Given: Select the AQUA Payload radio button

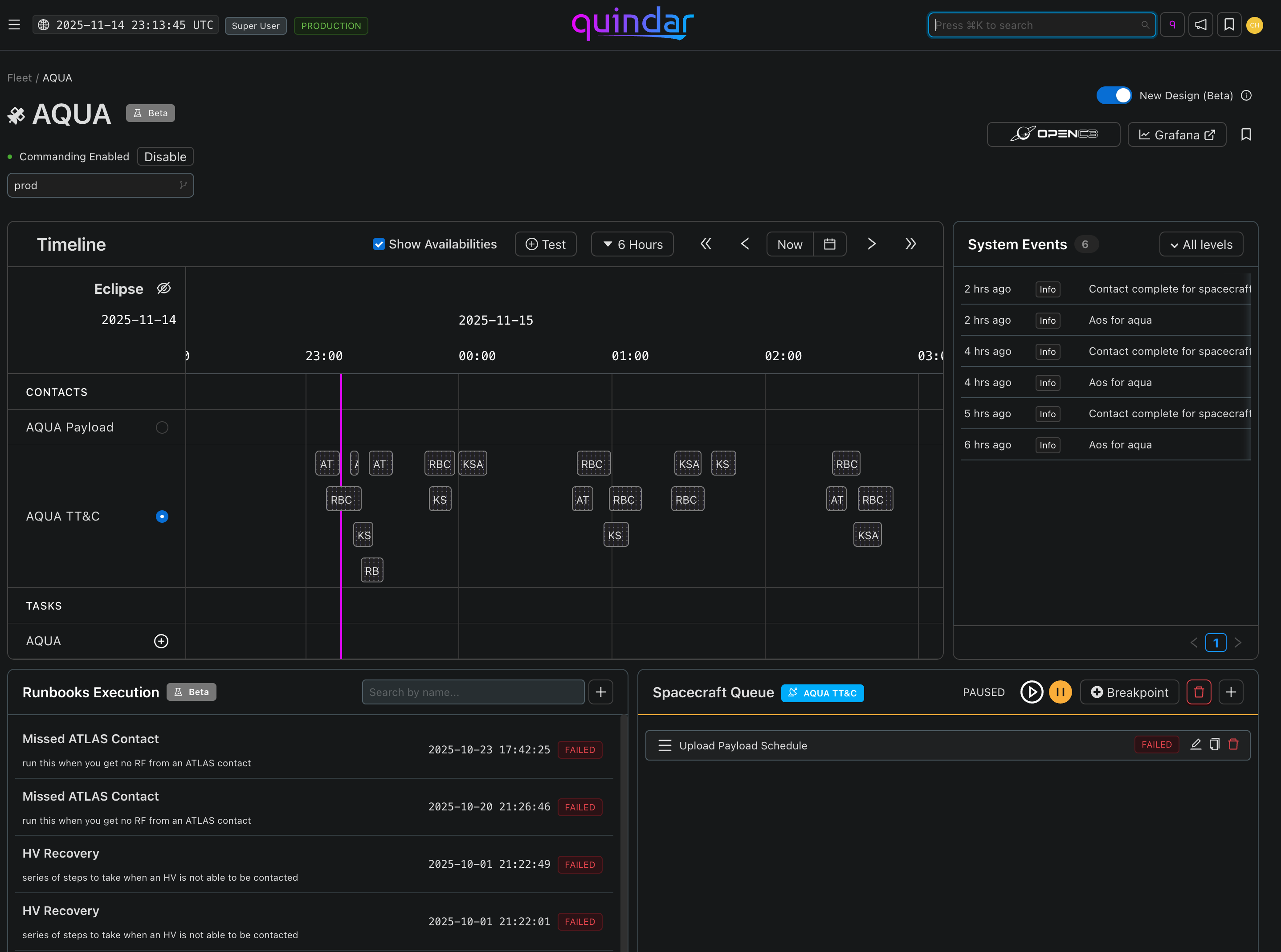Looking at the screenshot, I should pos(162,427).
